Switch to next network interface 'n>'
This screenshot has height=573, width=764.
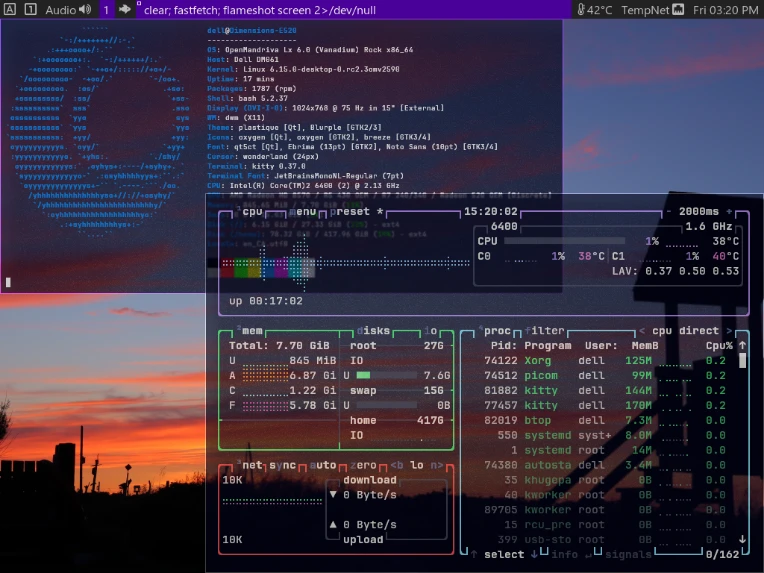point(437,465)
